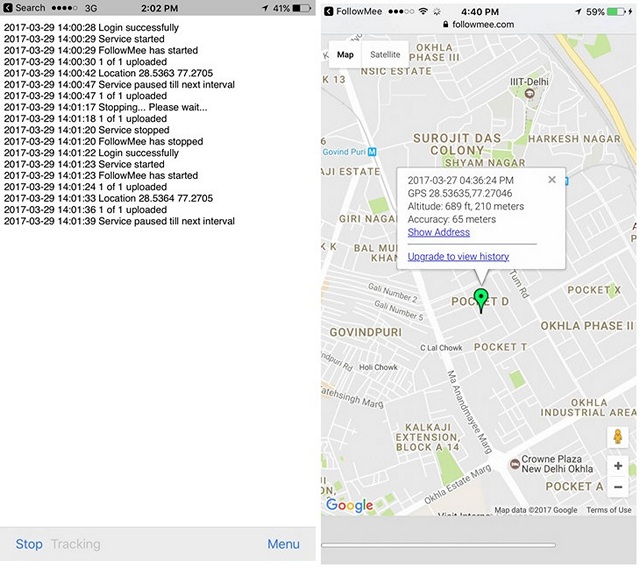The width and height of the screenshot is (640, 568).
Task: Click the POCKET X map label
Action: [x=594, y=290]
